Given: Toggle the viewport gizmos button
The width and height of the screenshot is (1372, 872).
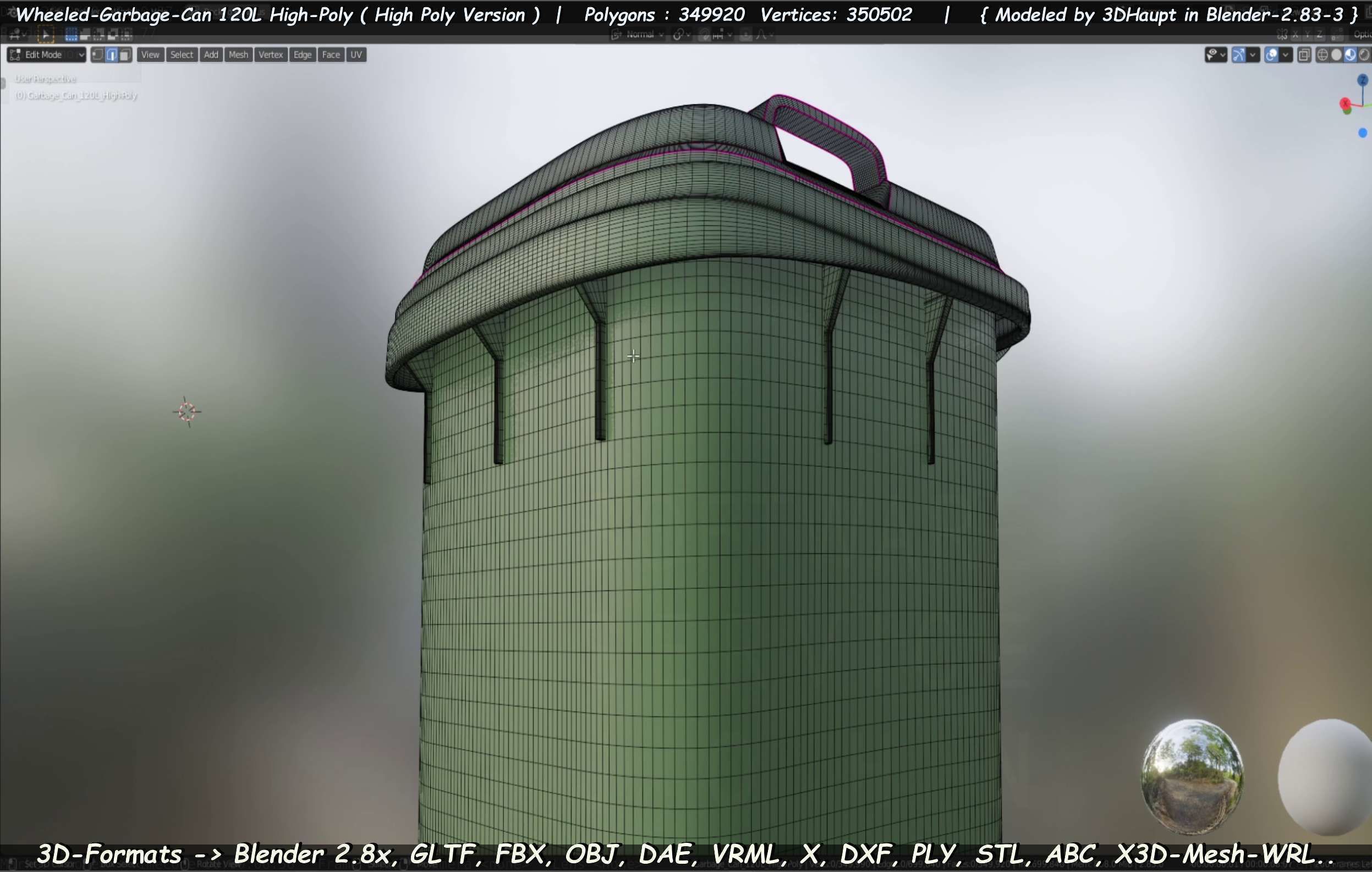Looking at the screenshot, I should 1239,54.
